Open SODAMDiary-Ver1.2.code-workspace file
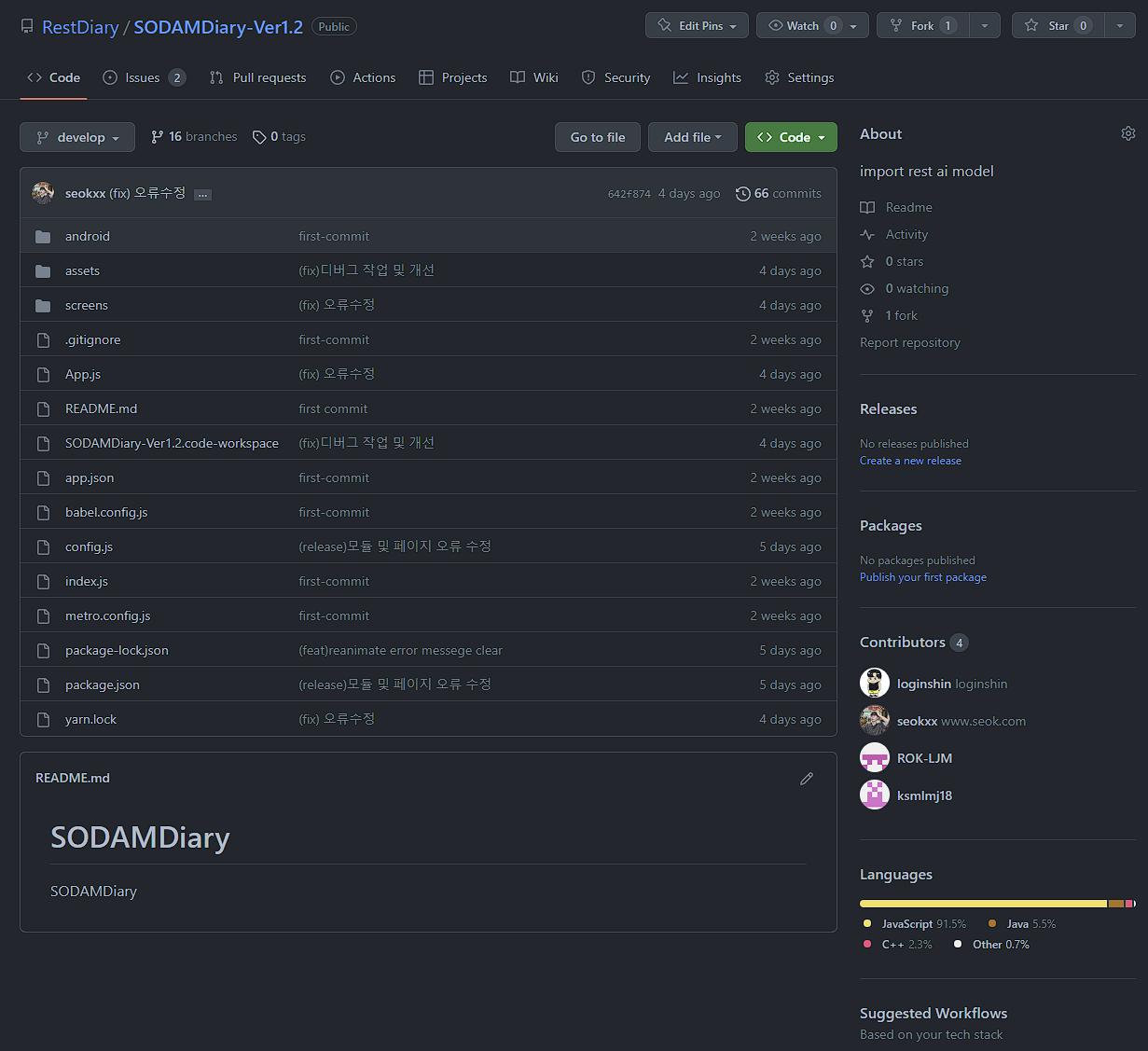This screenshot has height=1051, width=1148. (x=172, y=443)
